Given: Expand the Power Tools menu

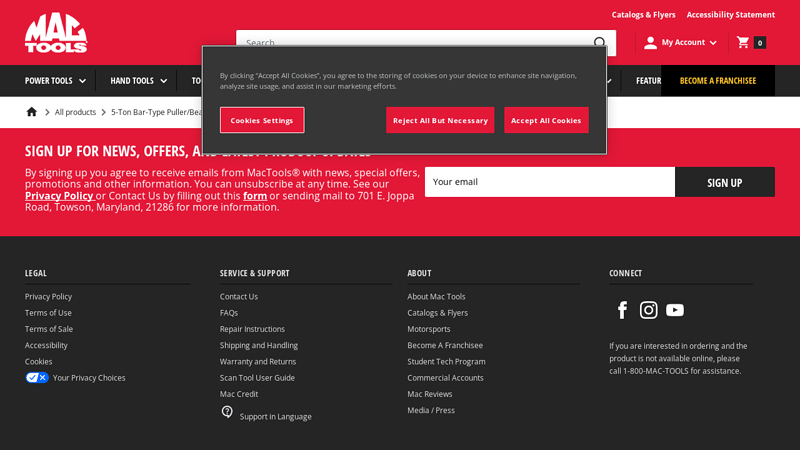Looking at the screenshot, I should pyautogui.click(x=56, y=81).
